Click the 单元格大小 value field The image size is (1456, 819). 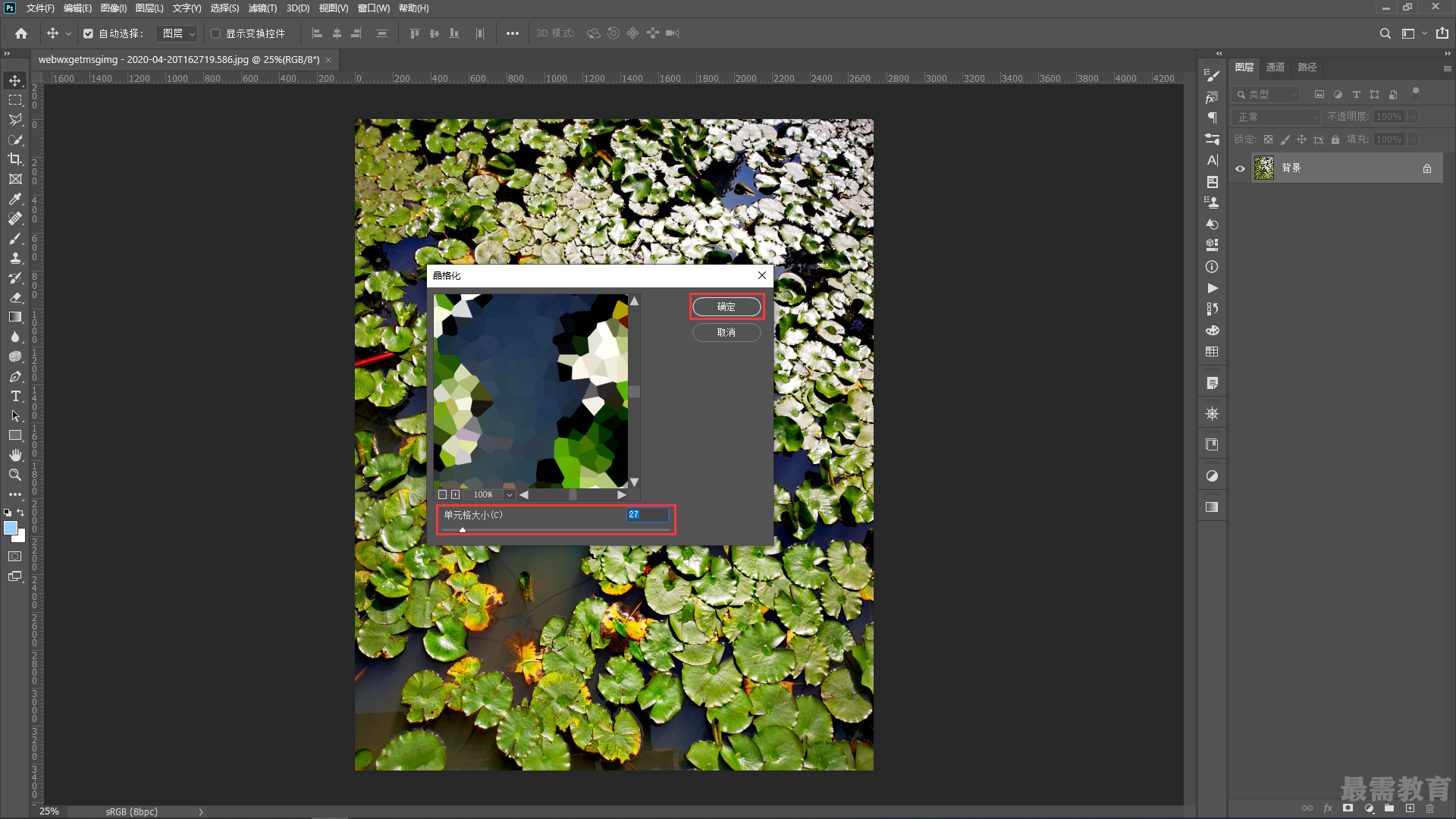click(648, 514)
